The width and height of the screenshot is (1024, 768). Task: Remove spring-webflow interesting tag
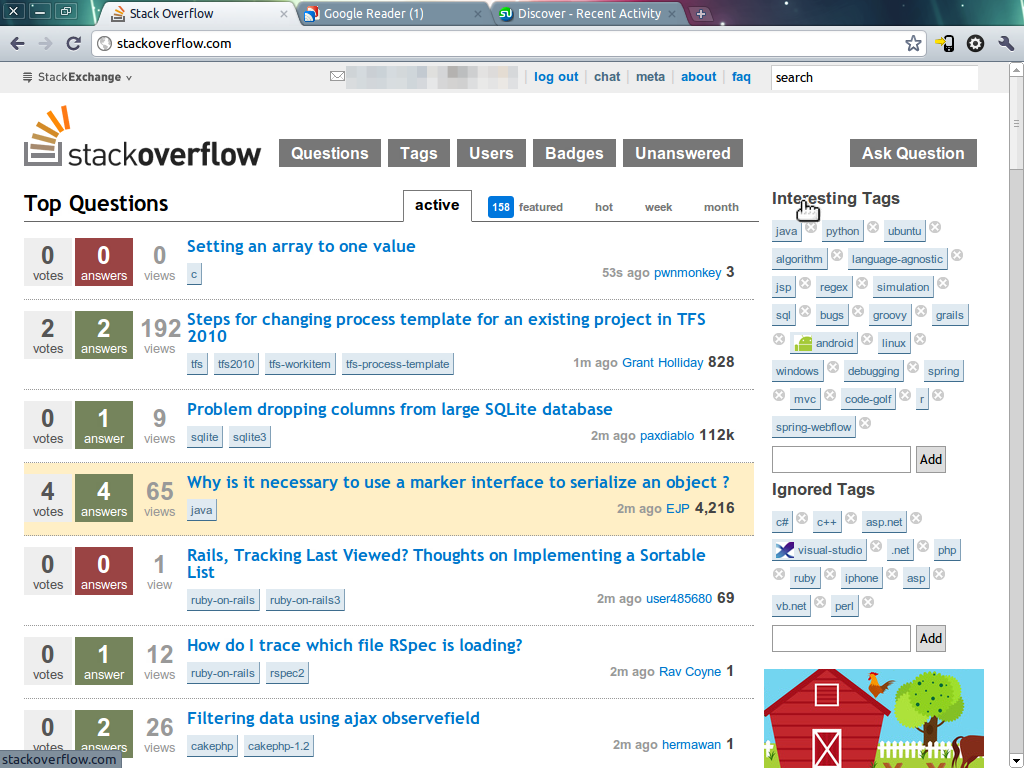tap(865, 423)
